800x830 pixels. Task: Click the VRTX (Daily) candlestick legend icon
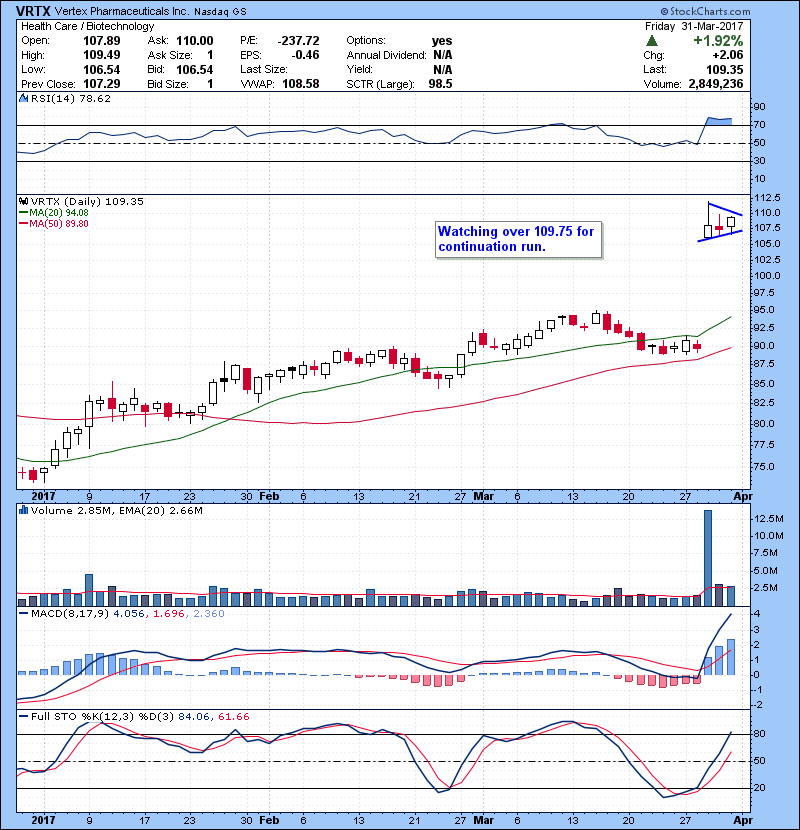tap(23, 201)
